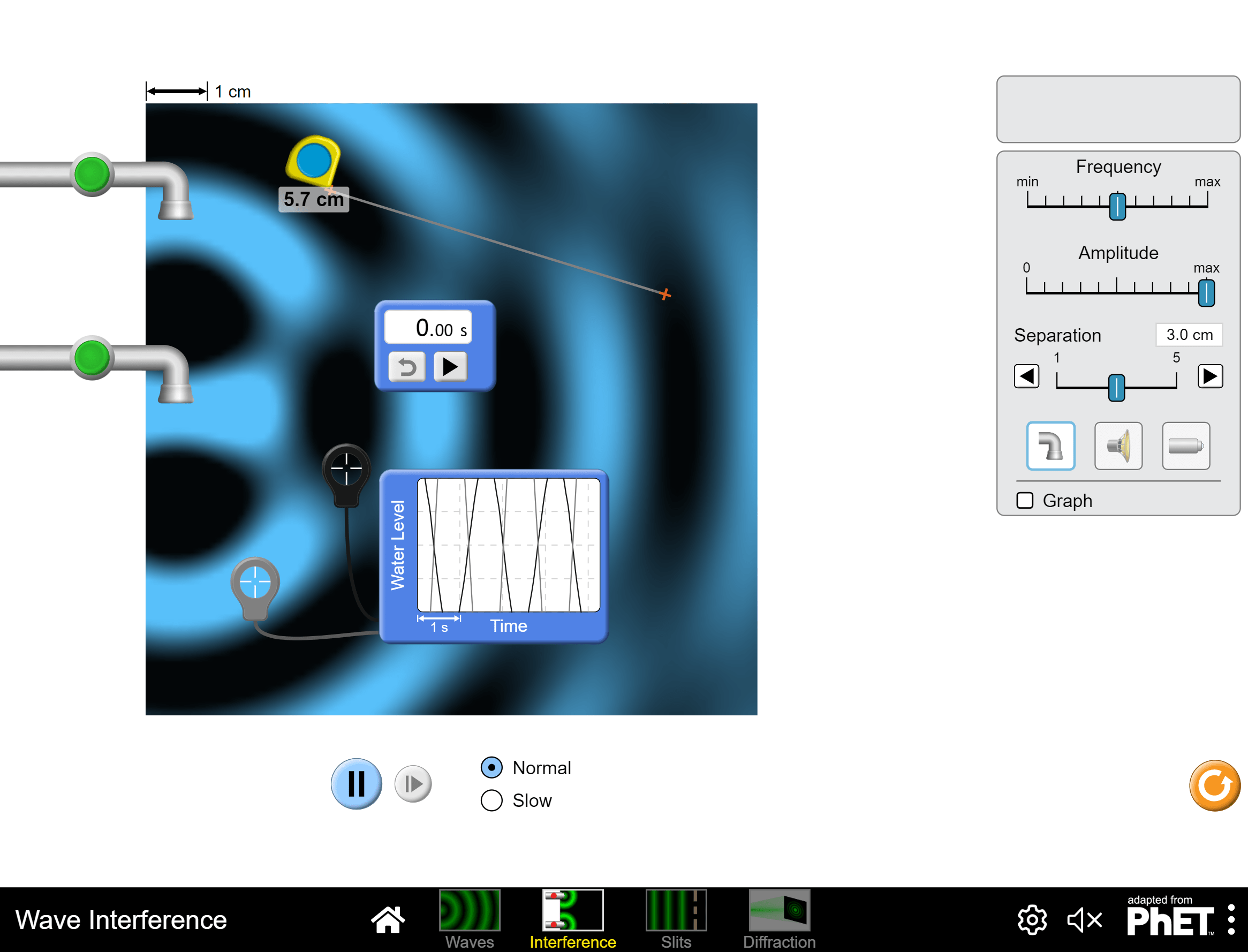The image size is (1248, 952).
Task: Decrease separation with left arrow
Action: 1026,376
